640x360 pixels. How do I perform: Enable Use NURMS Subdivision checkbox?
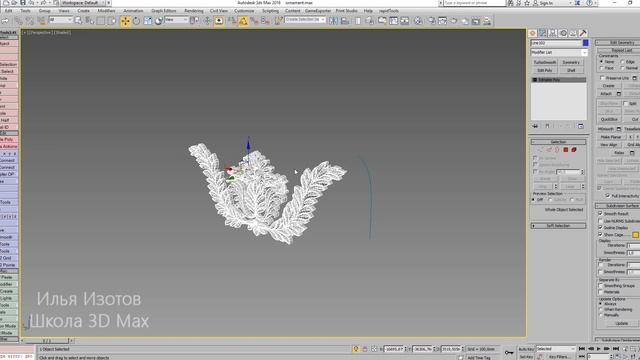[x=600, y=221]
